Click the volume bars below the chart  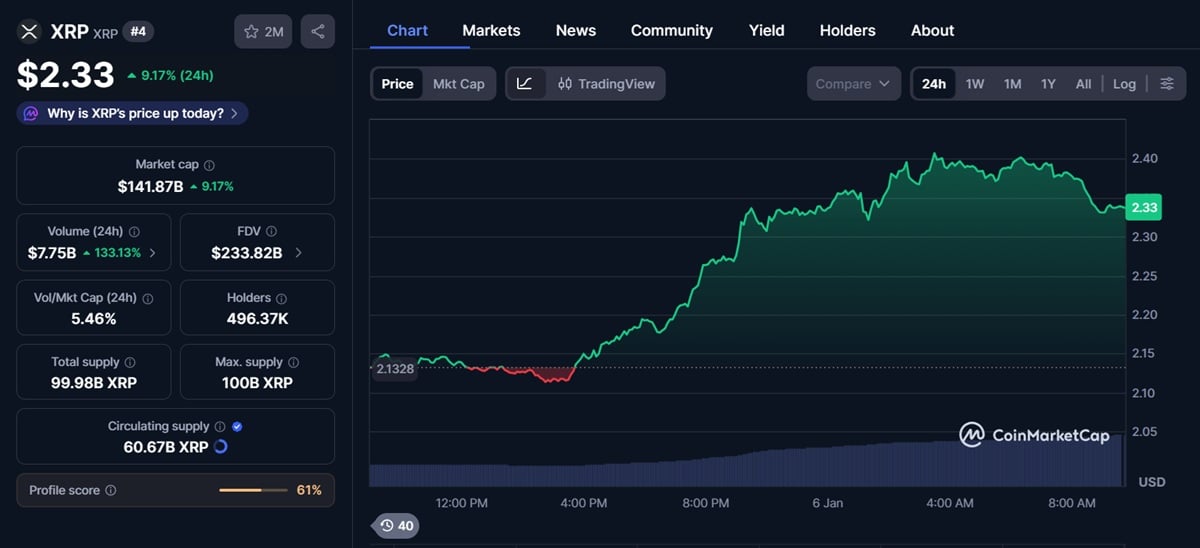click(746, 462)
